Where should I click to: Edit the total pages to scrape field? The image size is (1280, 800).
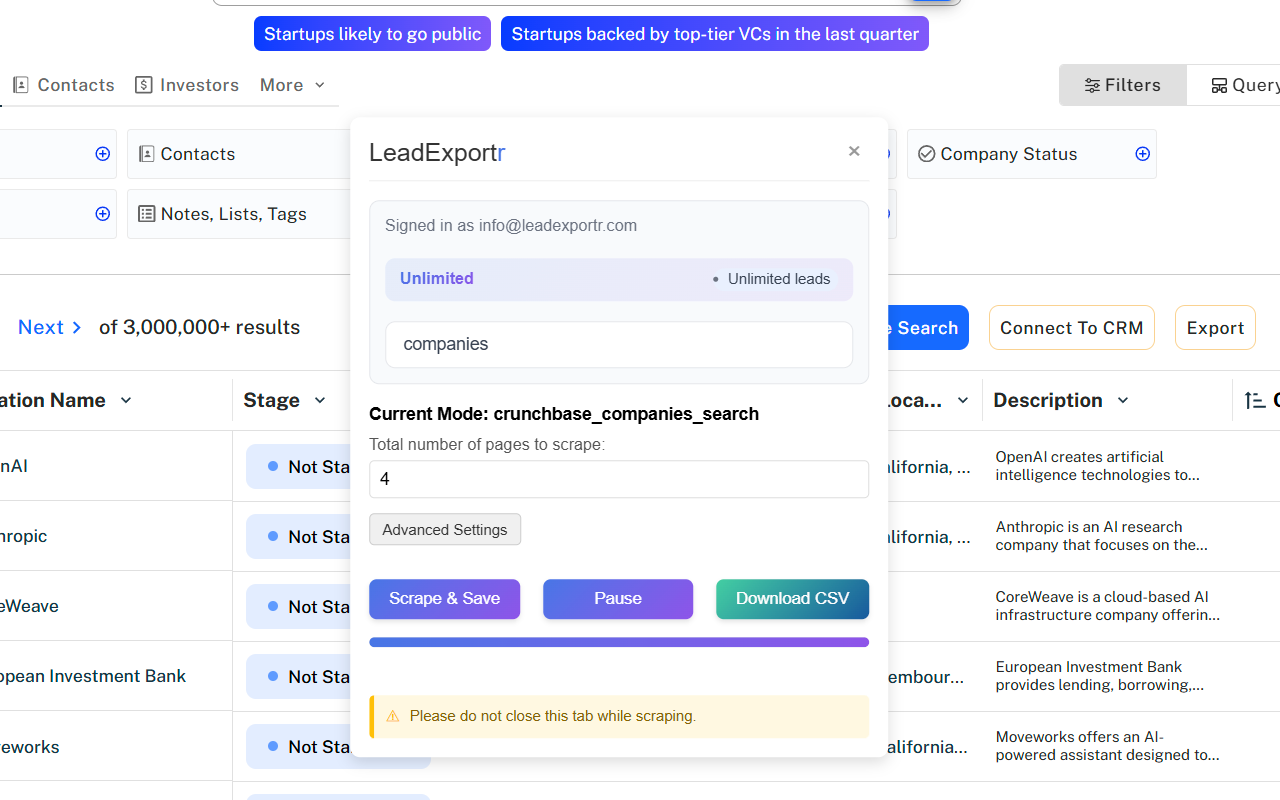(619, 479)
